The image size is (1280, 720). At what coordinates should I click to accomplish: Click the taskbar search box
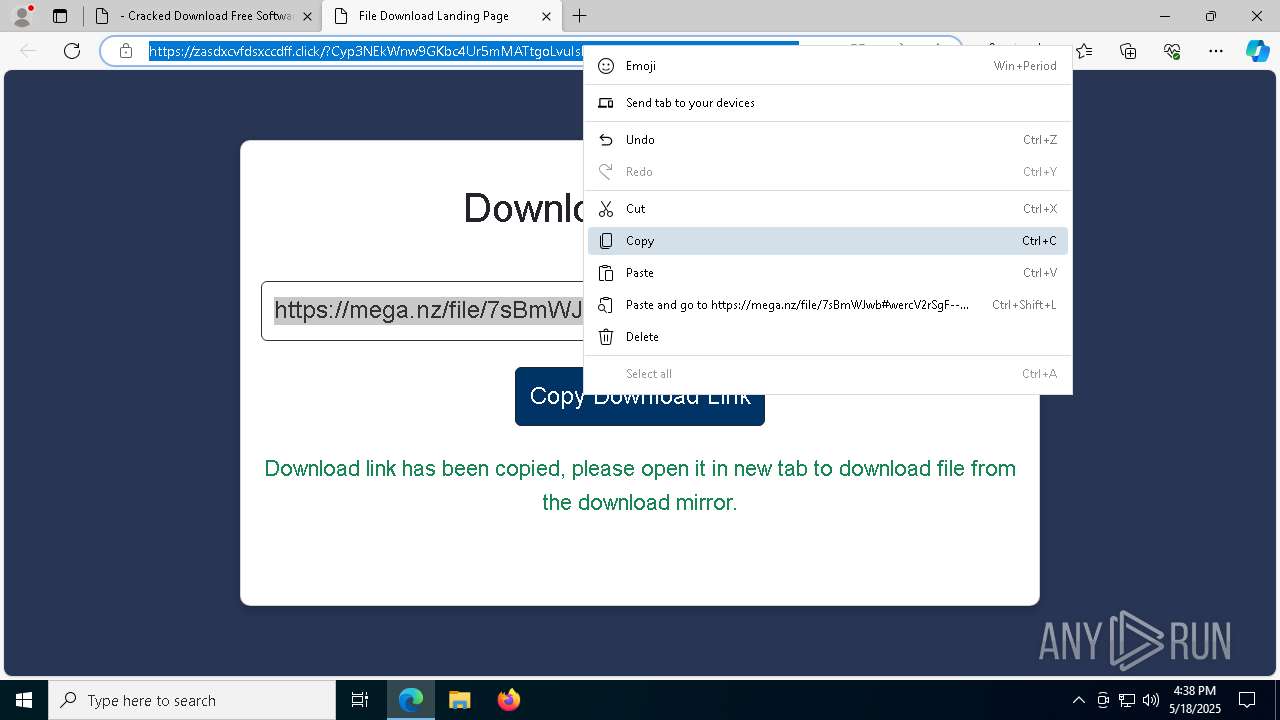tap(192, 700)
